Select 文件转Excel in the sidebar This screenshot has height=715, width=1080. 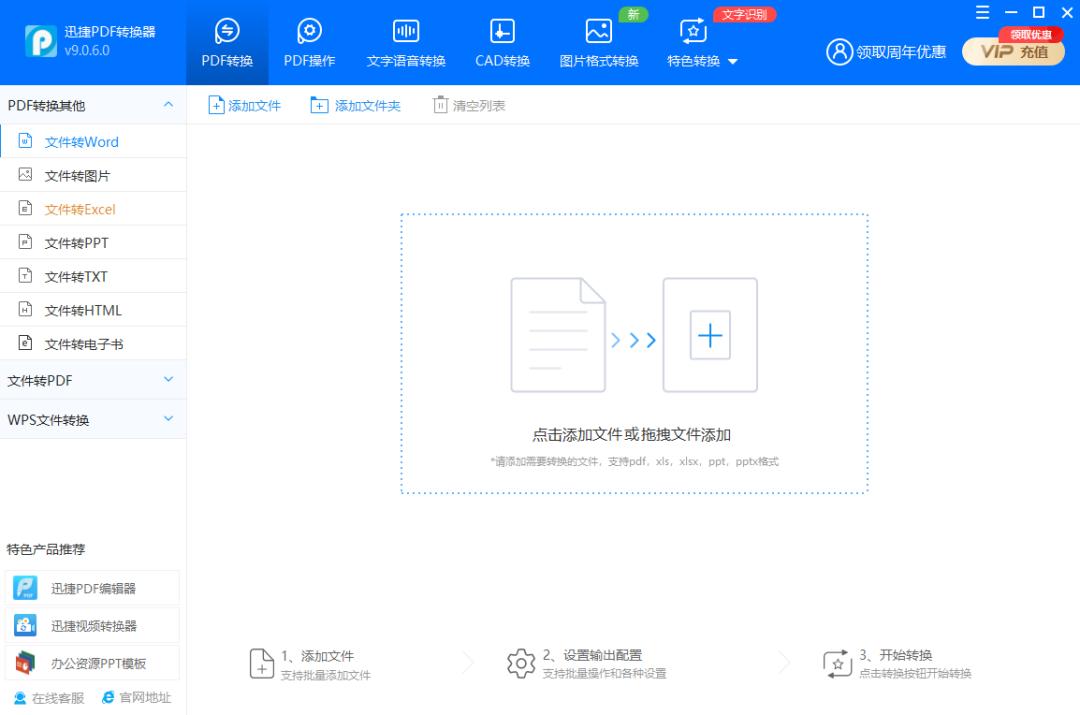click(80, 208)
